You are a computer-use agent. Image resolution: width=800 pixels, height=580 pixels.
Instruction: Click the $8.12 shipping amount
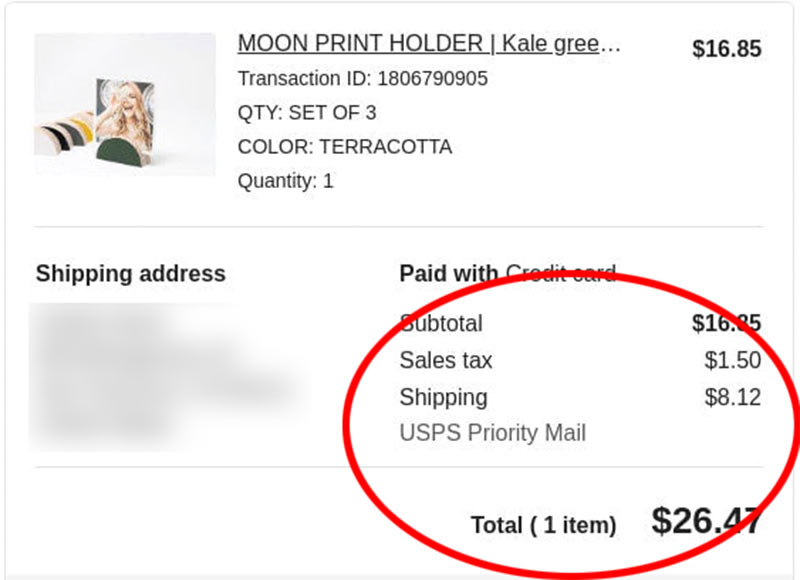(732, 397)
